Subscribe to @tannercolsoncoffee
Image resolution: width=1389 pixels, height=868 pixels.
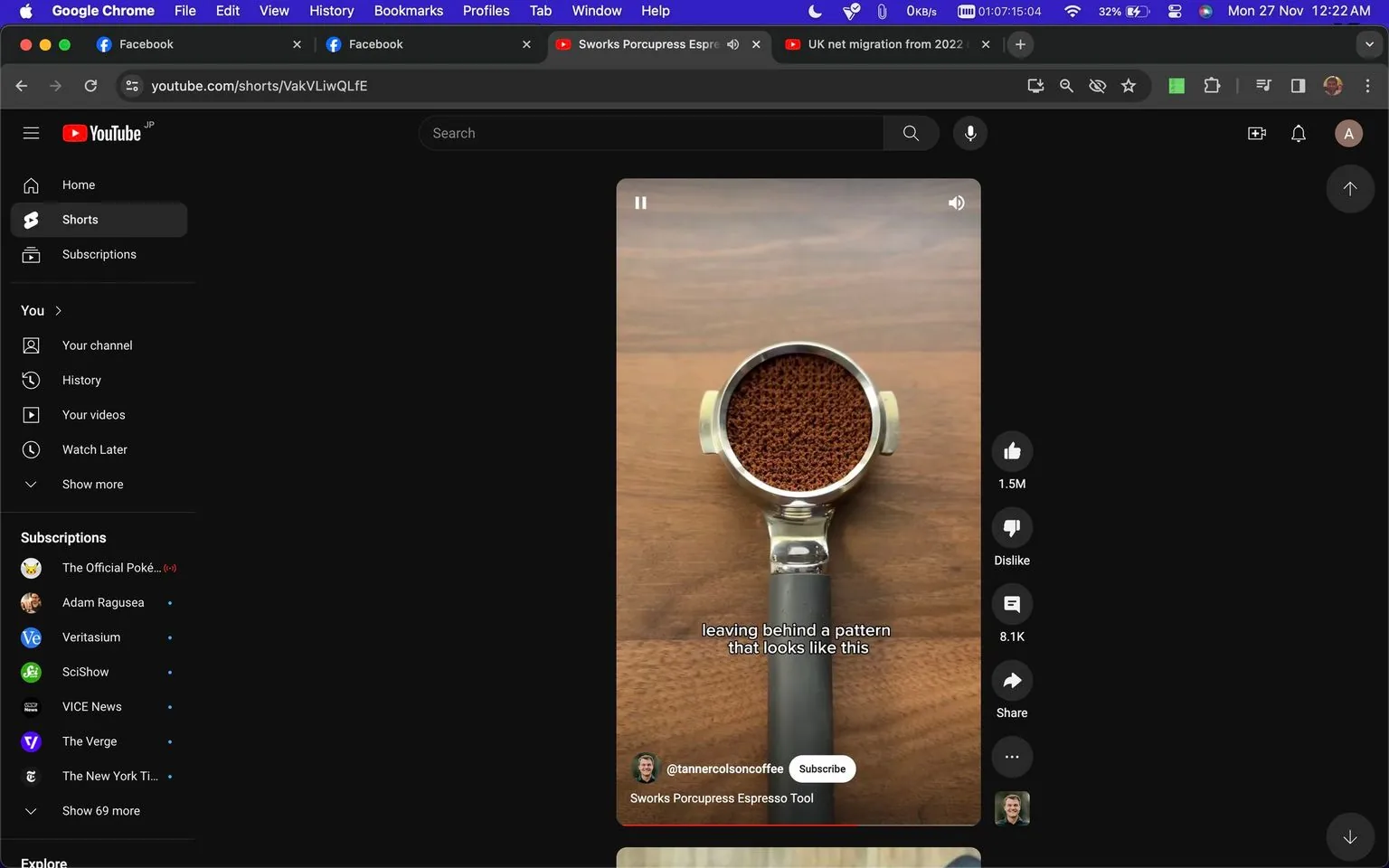[x=821, y=769]
